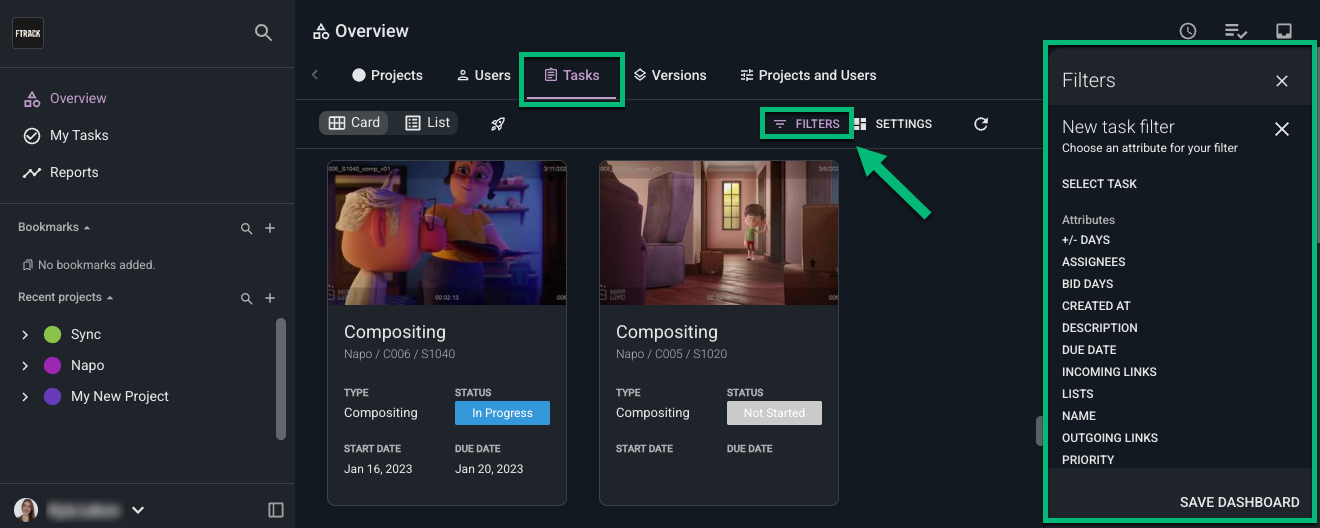Screen dimensions: 1320x528
Task: Open the time tracker clock icon
Action: tap(1188, 31)
